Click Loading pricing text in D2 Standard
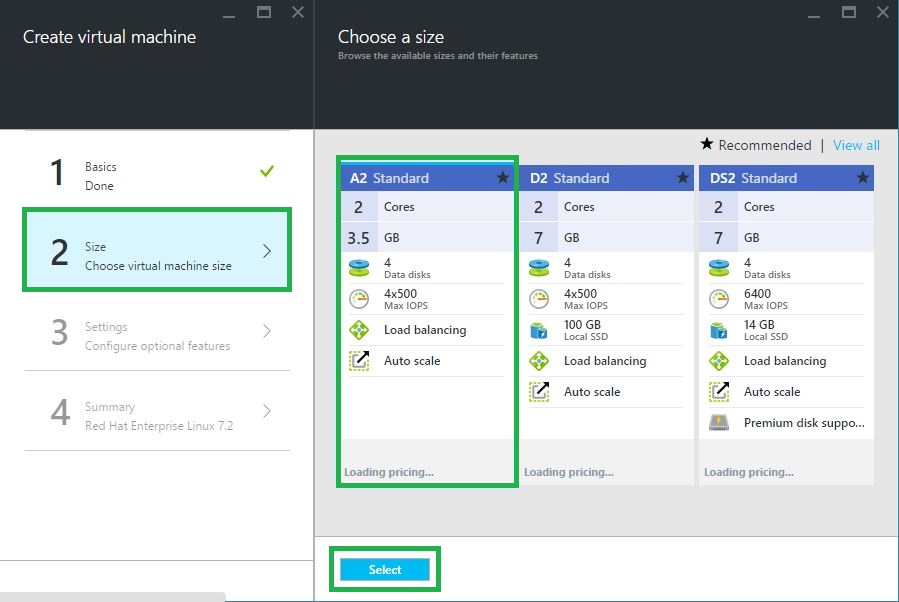The image size is (899, 602). point(569,472)
